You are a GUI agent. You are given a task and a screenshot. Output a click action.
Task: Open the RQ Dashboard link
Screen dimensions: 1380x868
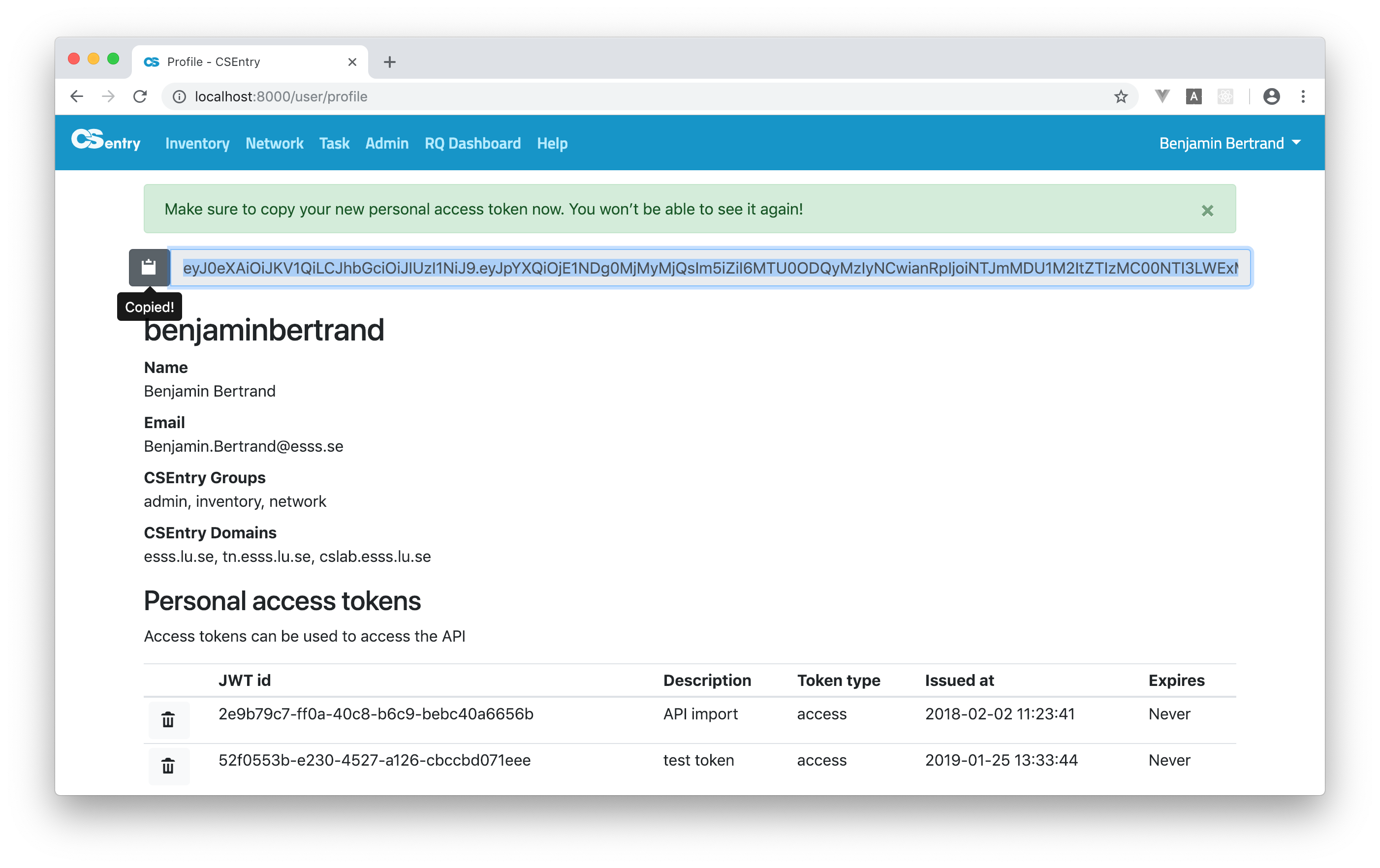coord(472,143)
